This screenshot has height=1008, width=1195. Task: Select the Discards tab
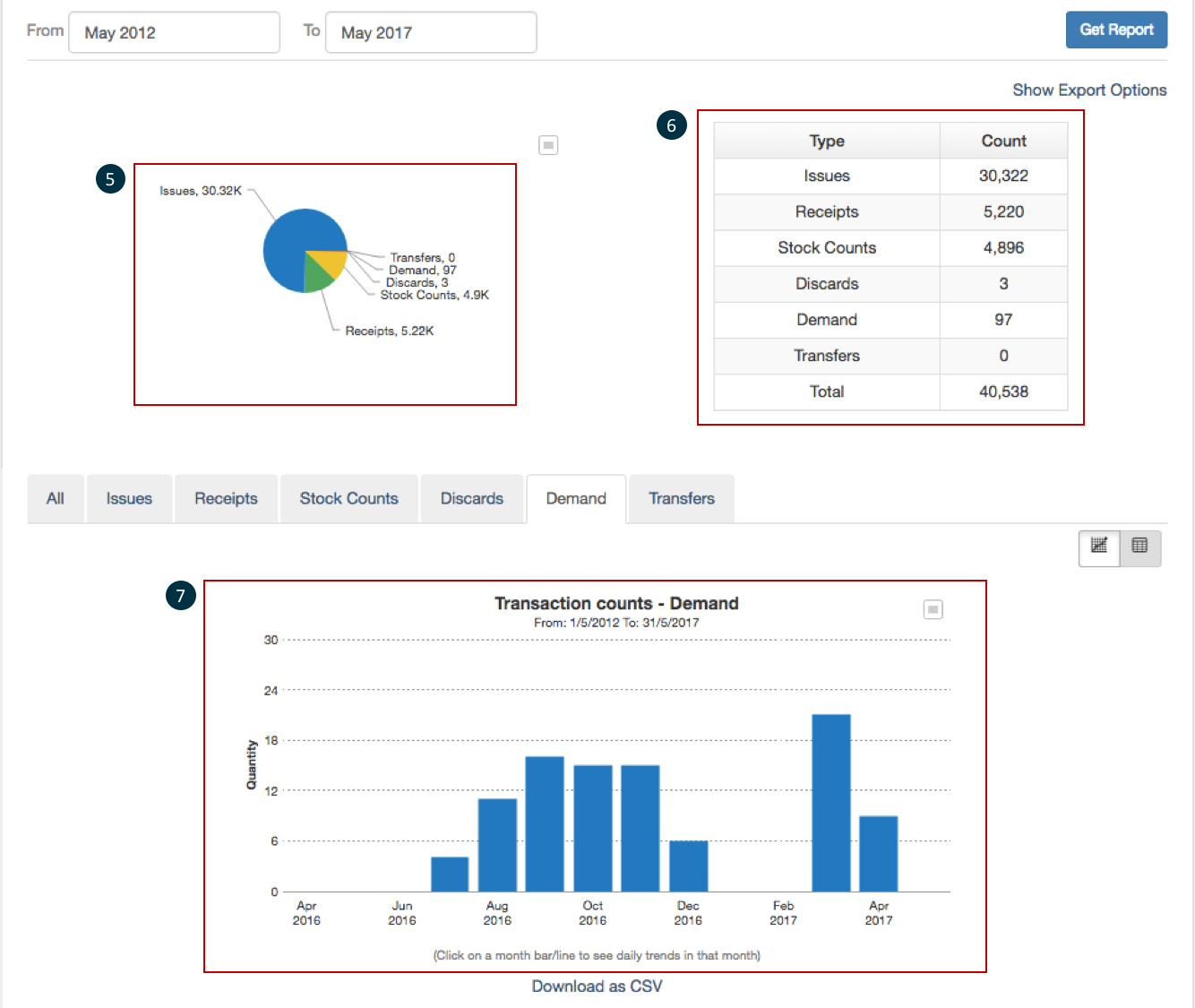coord(471,498)
